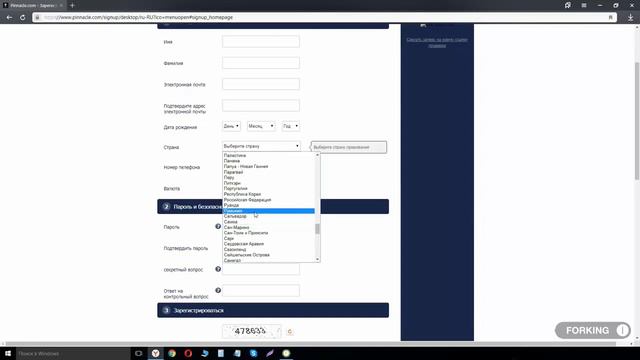Click the help icon next to Ответ на контрольный вопрос
640x360 pixels.
(218, 290)
